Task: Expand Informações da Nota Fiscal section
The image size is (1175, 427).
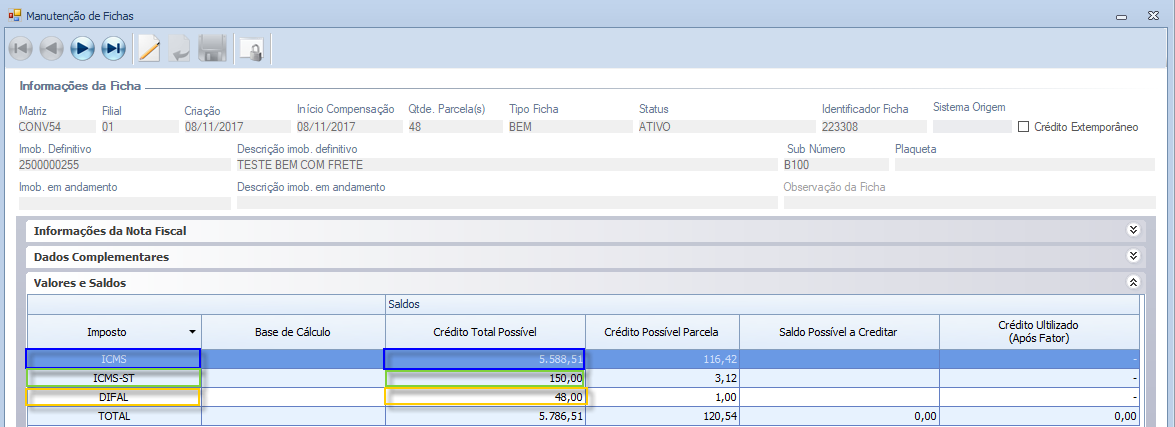Action: pos(1133,230)
